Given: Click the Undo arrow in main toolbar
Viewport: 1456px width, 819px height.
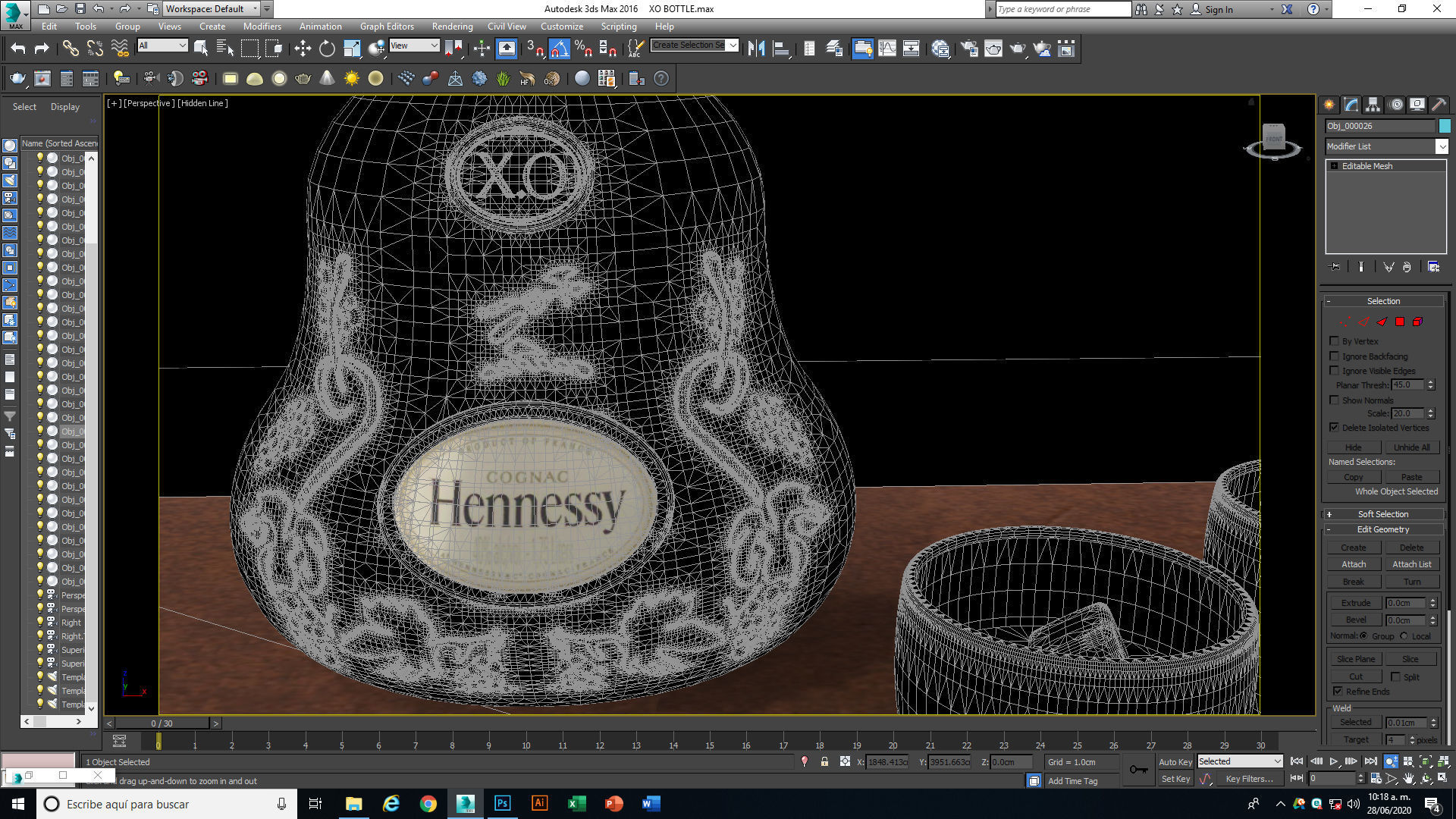Looking at the screenshot, I should tap(18, 49).
